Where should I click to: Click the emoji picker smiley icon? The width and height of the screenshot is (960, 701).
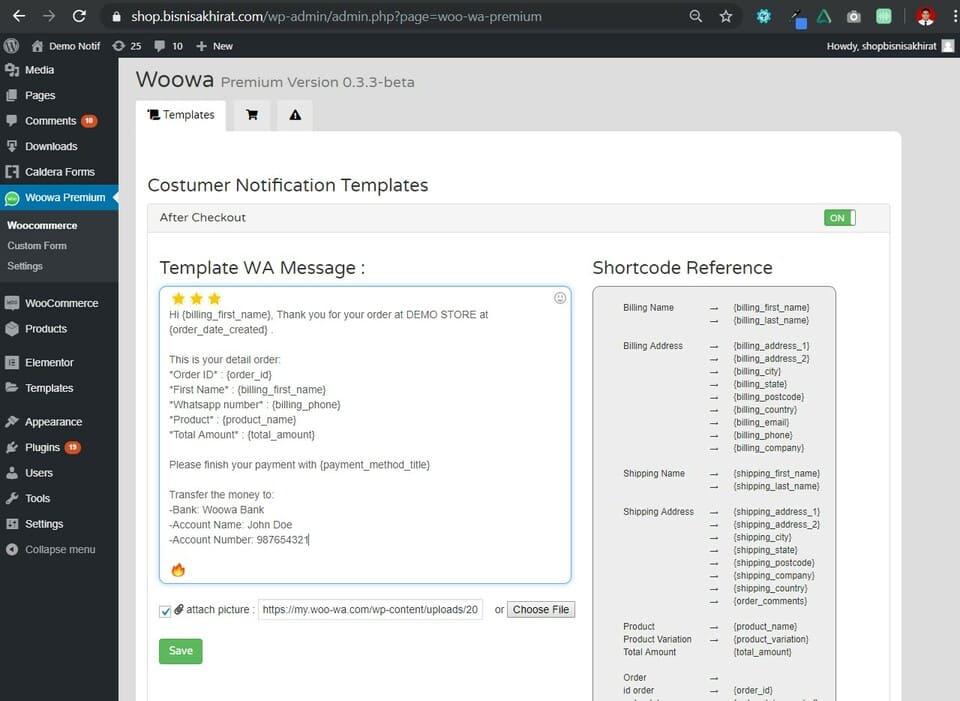pyautogui.click(x=560, y=298)
